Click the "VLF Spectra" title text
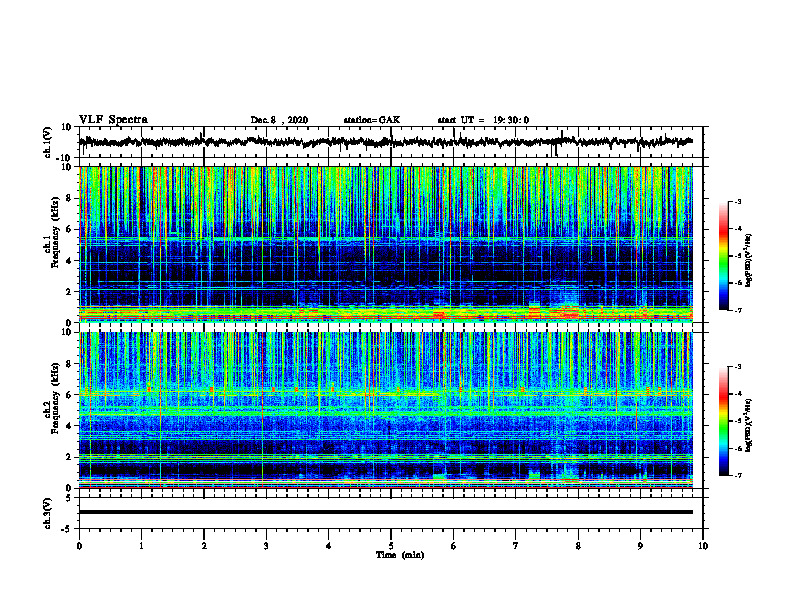The height and width of the screenshot is (612, 792). pos(113,120)
